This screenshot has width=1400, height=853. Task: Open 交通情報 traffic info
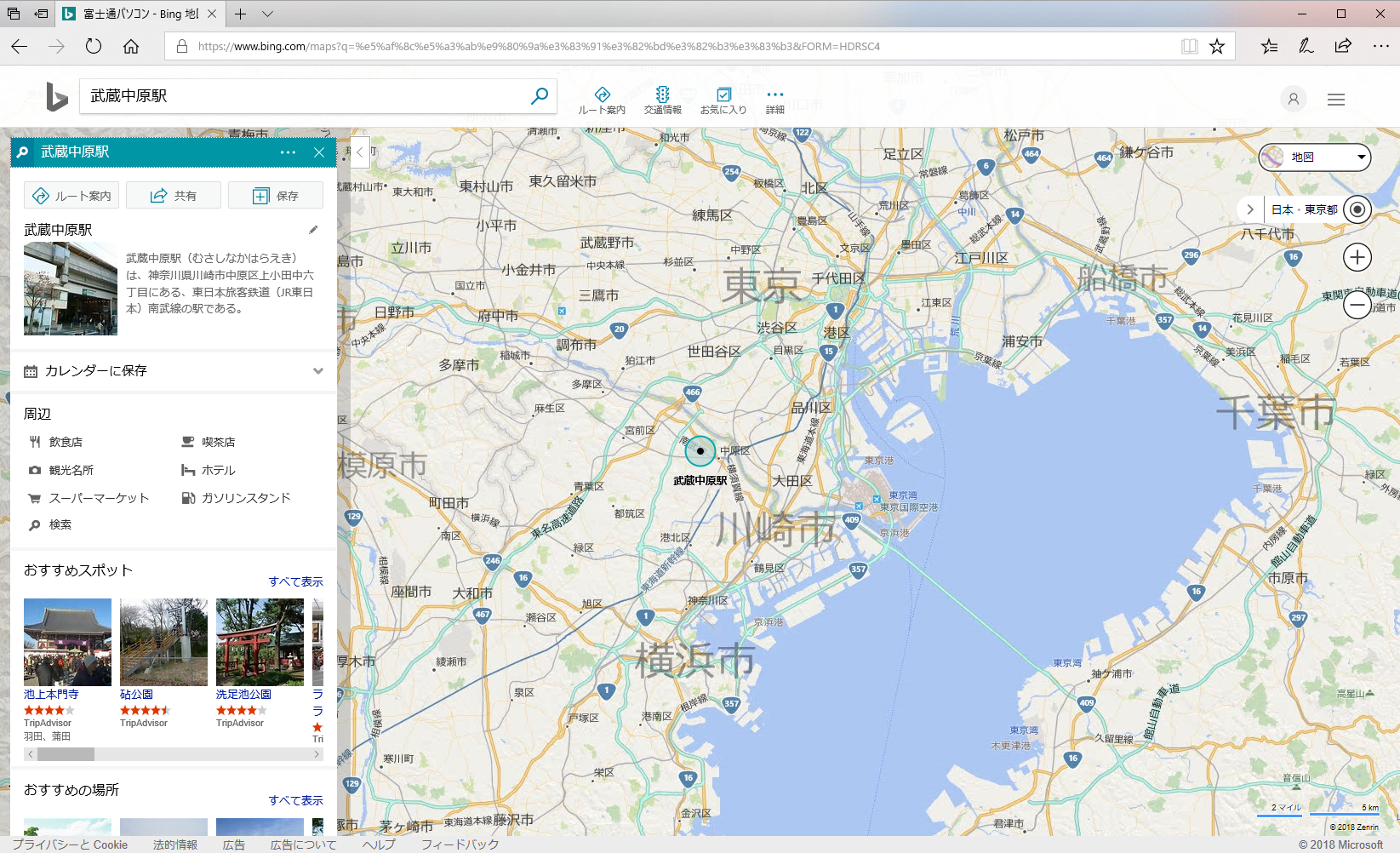pyautogui.click(x=662, y=100)
